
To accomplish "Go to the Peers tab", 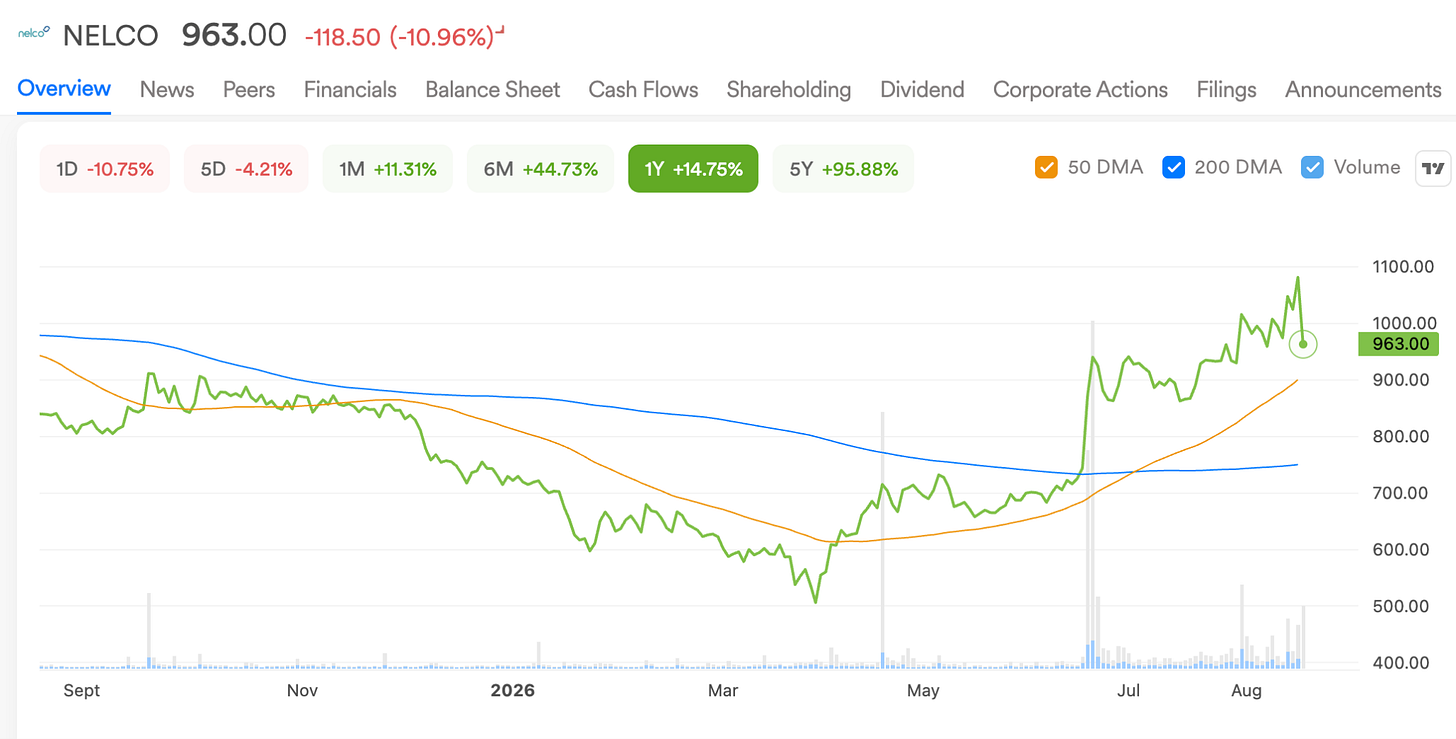I will point(249,90).
